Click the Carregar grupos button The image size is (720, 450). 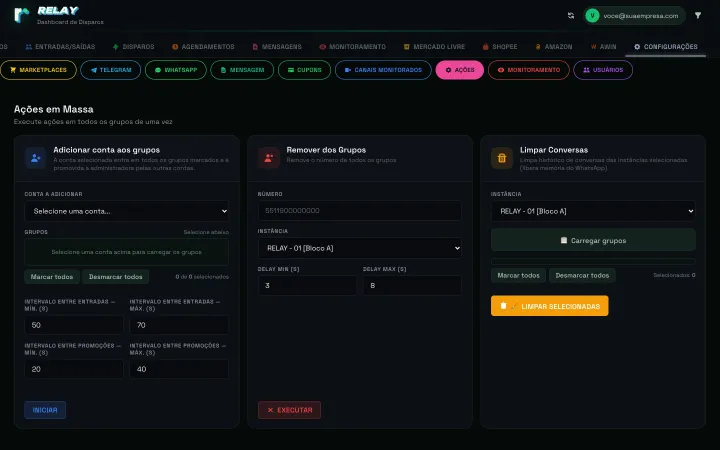(593, 240)
